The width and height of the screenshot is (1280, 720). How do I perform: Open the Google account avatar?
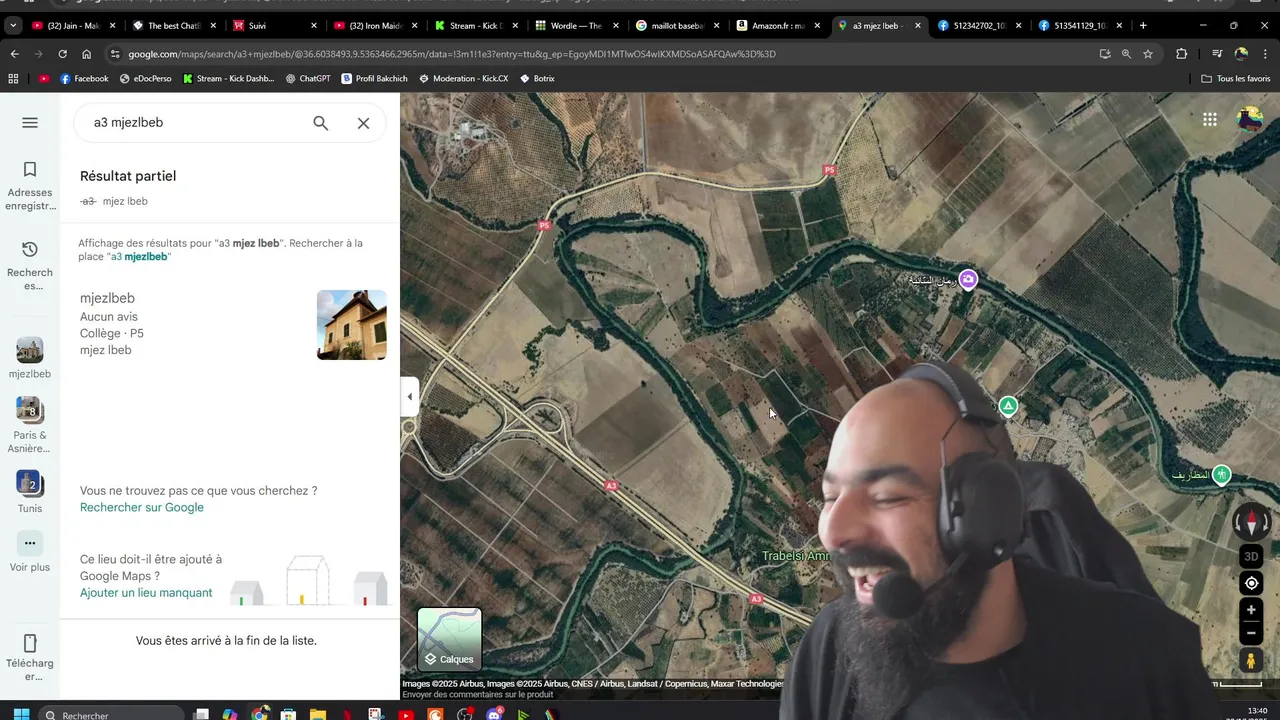coord(1250,119)
